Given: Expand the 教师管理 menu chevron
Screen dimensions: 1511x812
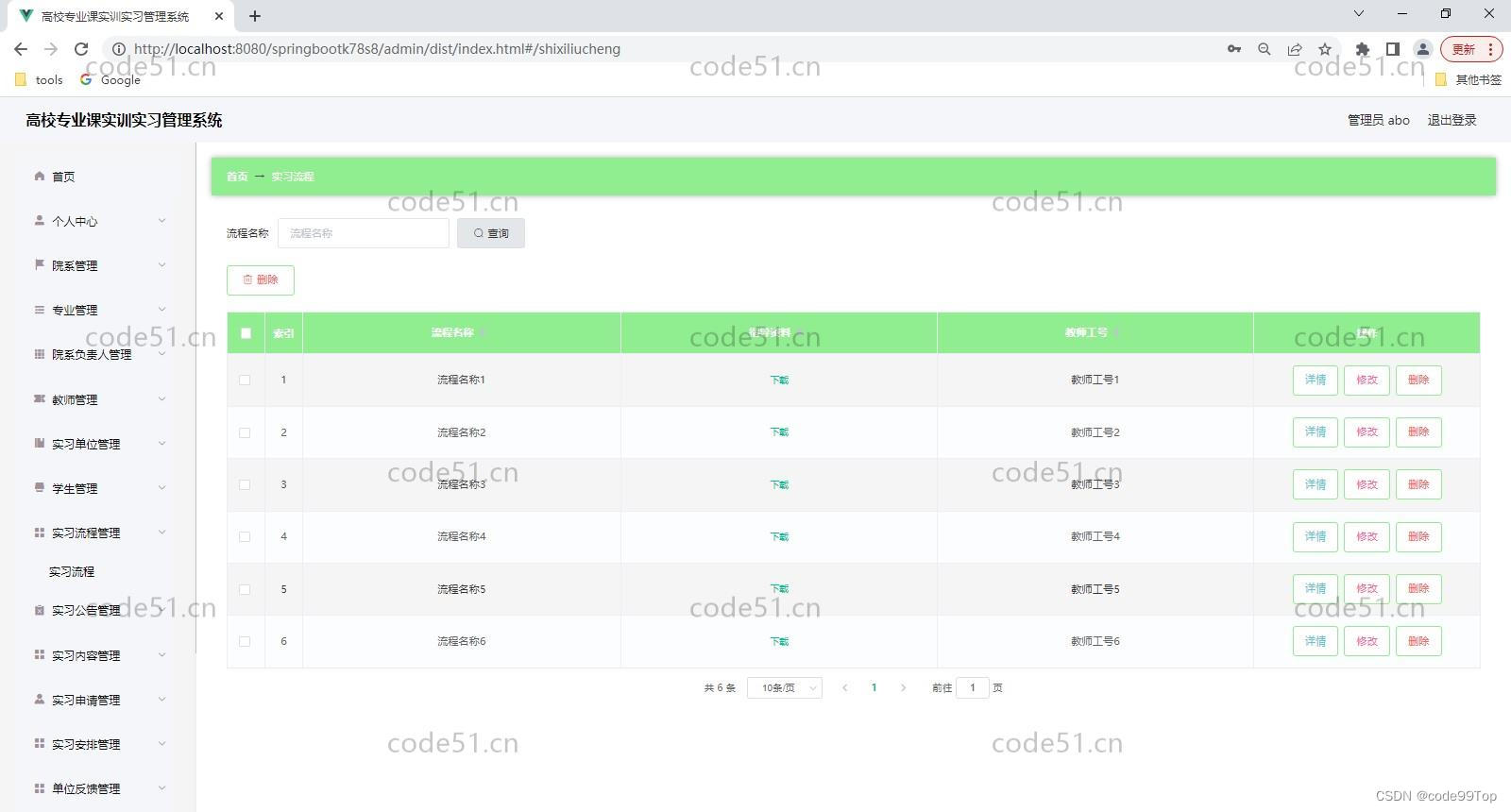Looking at the screenshot, I should click(161, 399).
